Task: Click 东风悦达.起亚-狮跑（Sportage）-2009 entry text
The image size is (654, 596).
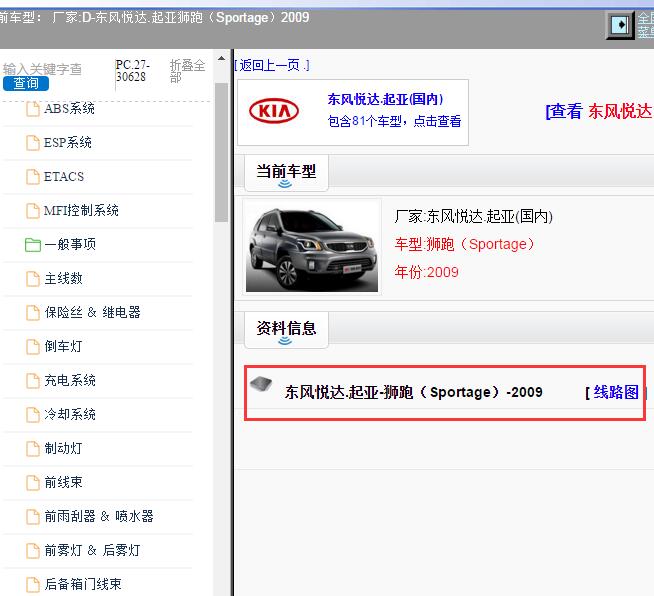Action: pyautogui.click(x=414, y=392)
